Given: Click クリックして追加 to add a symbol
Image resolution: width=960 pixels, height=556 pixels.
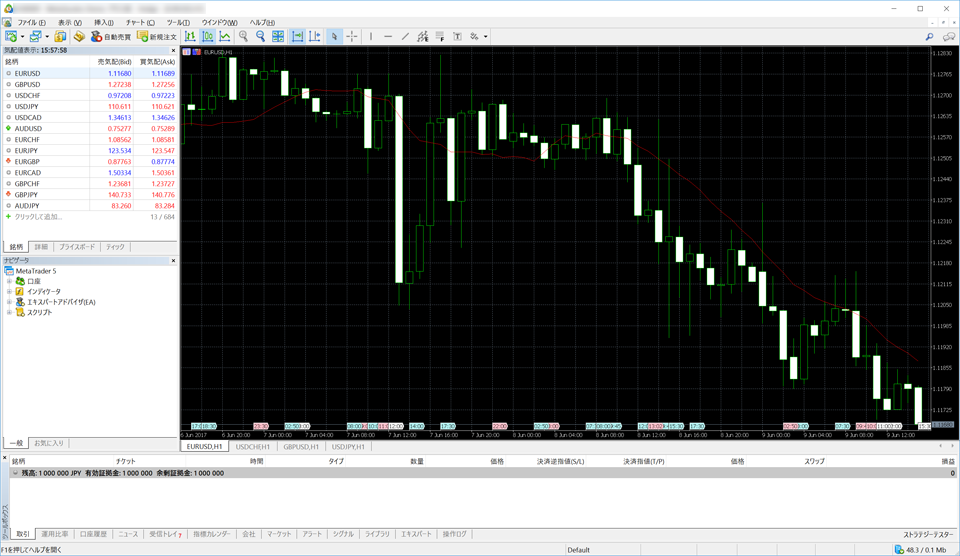Looking at the screenshot, I should (38, 216).
